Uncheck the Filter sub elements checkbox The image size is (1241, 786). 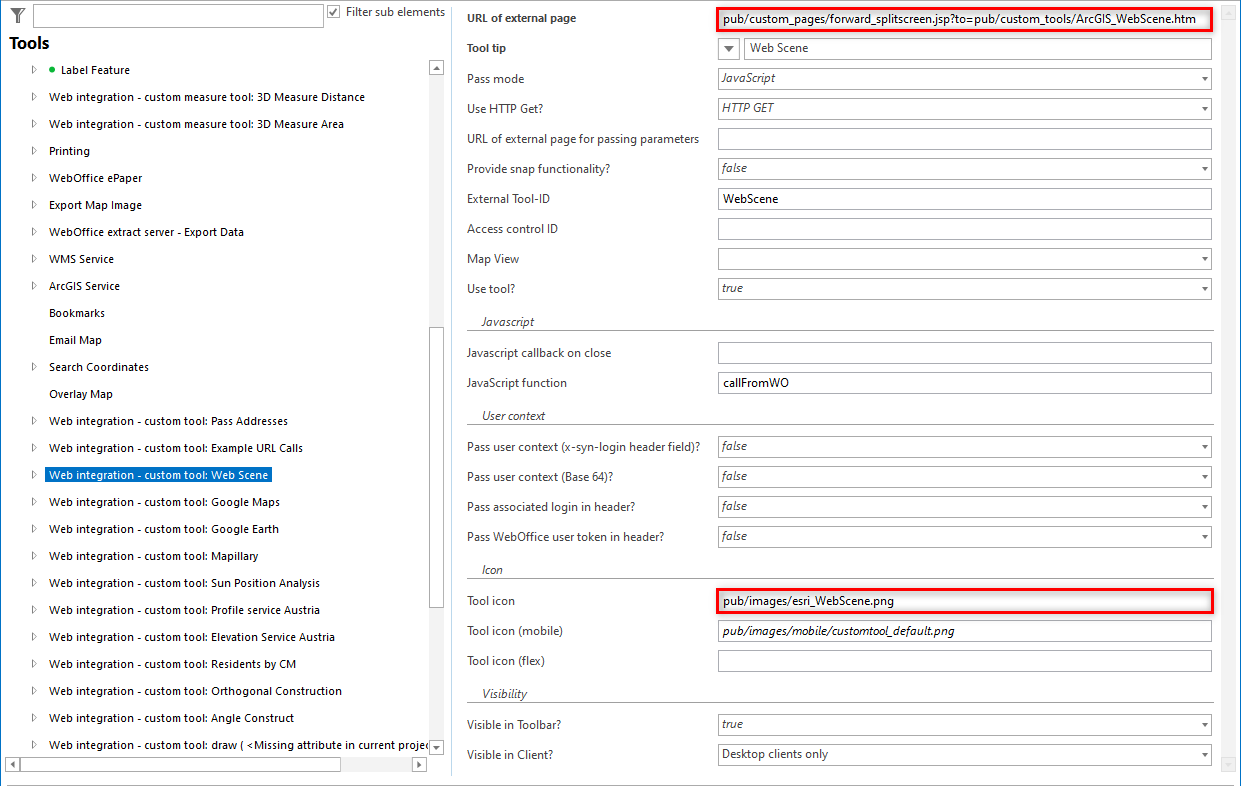pyautogui.click(x=333, y=12)
